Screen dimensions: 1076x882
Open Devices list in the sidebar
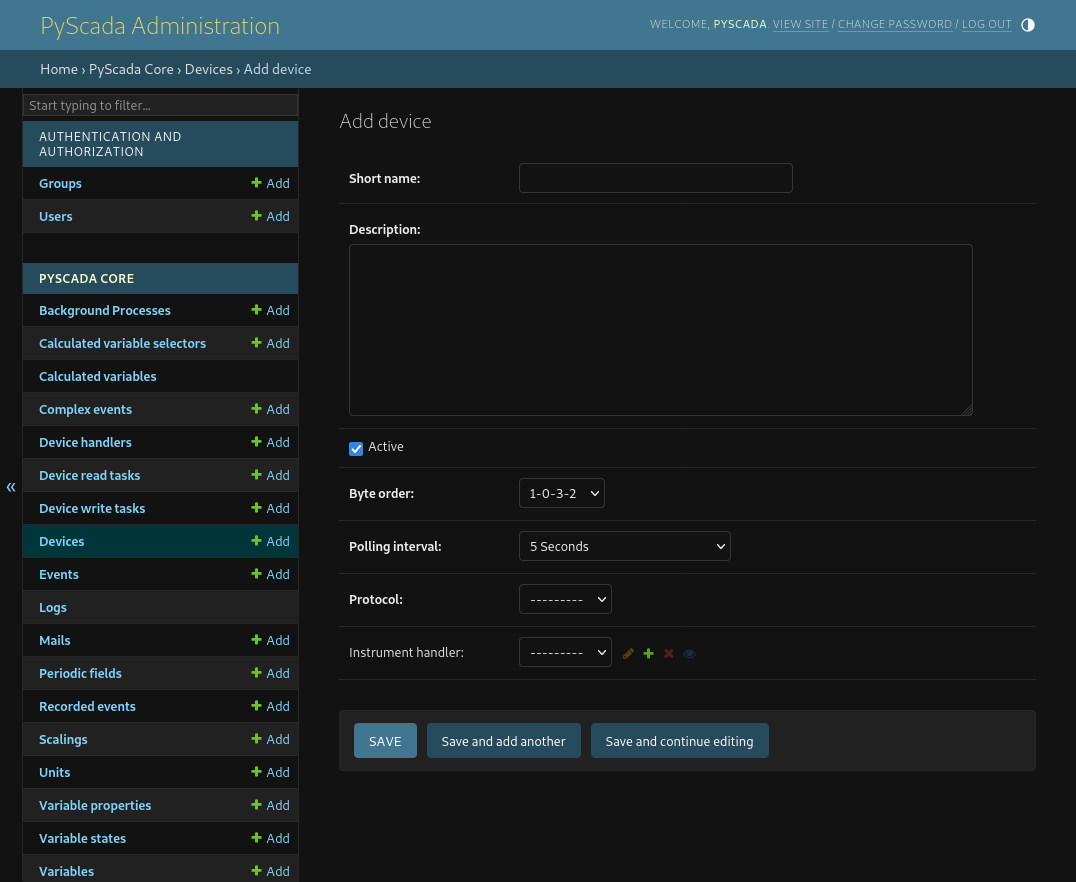point(62,541)
